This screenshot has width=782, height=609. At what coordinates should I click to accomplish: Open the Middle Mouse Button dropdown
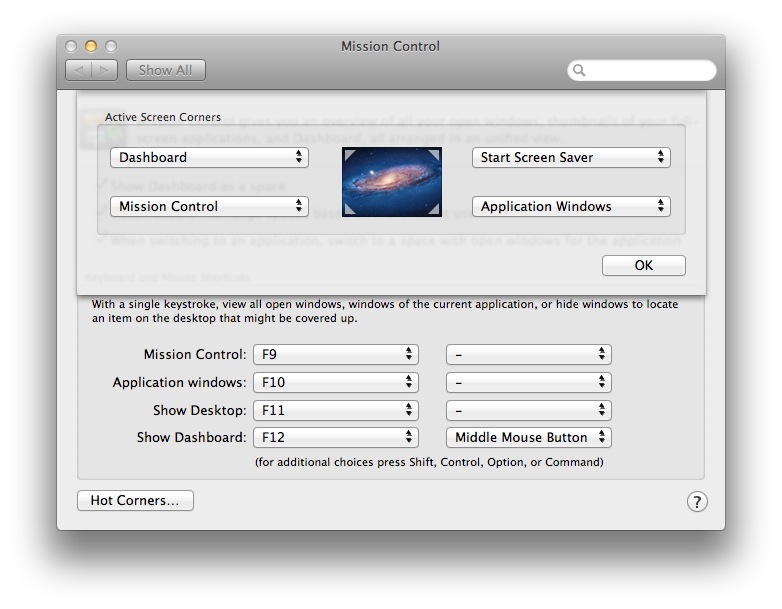(x=529, y=437)
